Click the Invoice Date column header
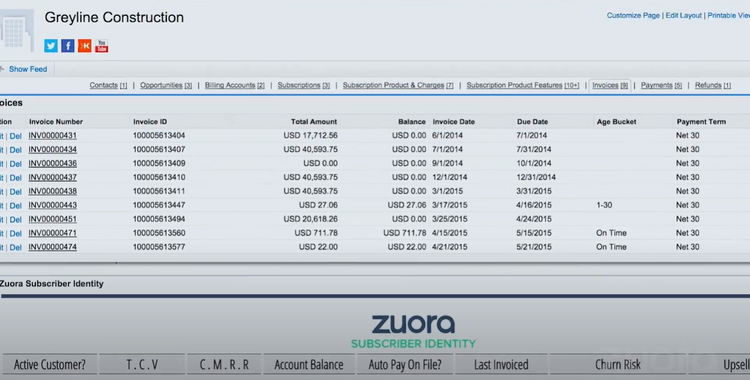 [x=453, y=122]
